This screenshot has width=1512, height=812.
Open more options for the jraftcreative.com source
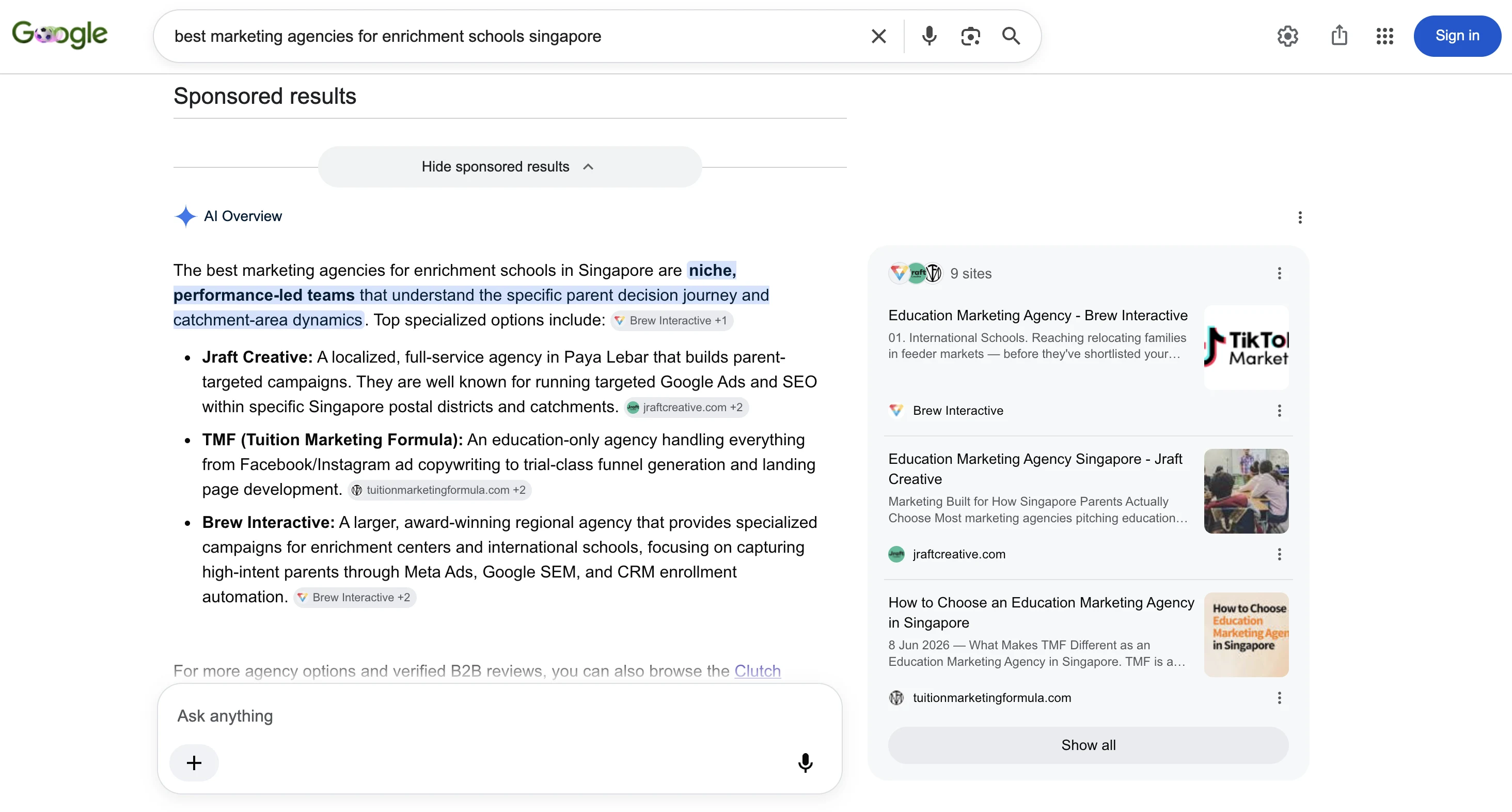pyautogui.click(x=1280, y=554)
